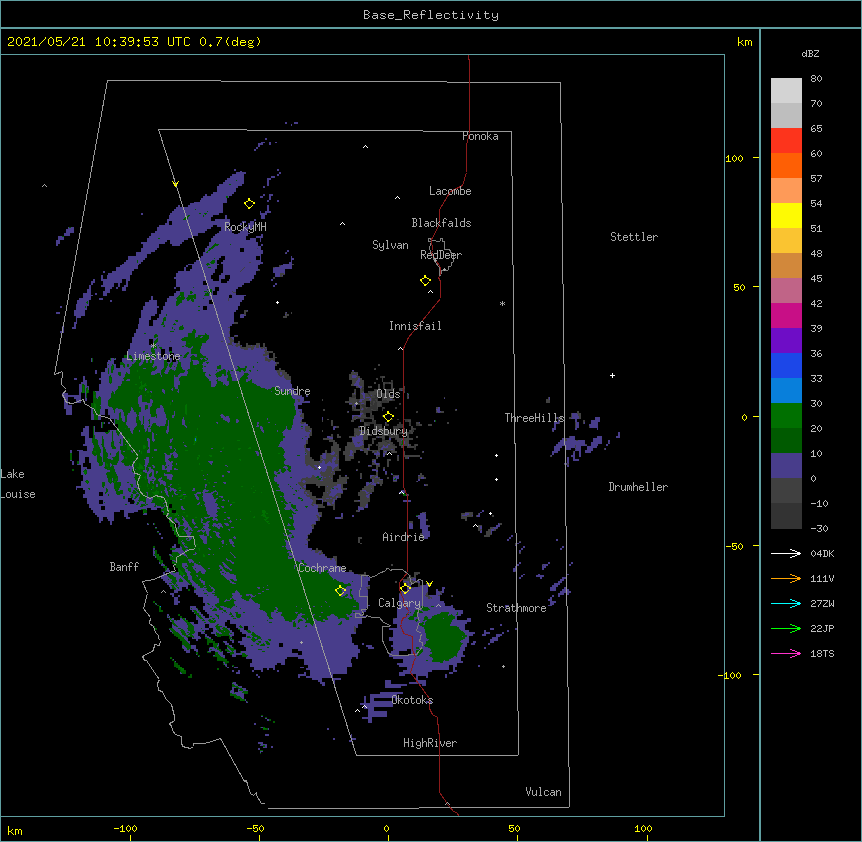The width and height of the screenshot is (862, 842).
Task: Click the dBZ legend heading
Action: point(810,54)
